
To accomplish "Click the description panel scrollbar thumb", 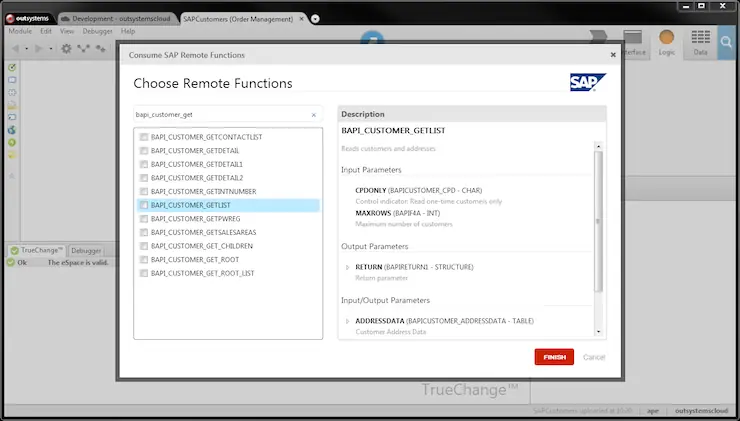I will 598,221.
